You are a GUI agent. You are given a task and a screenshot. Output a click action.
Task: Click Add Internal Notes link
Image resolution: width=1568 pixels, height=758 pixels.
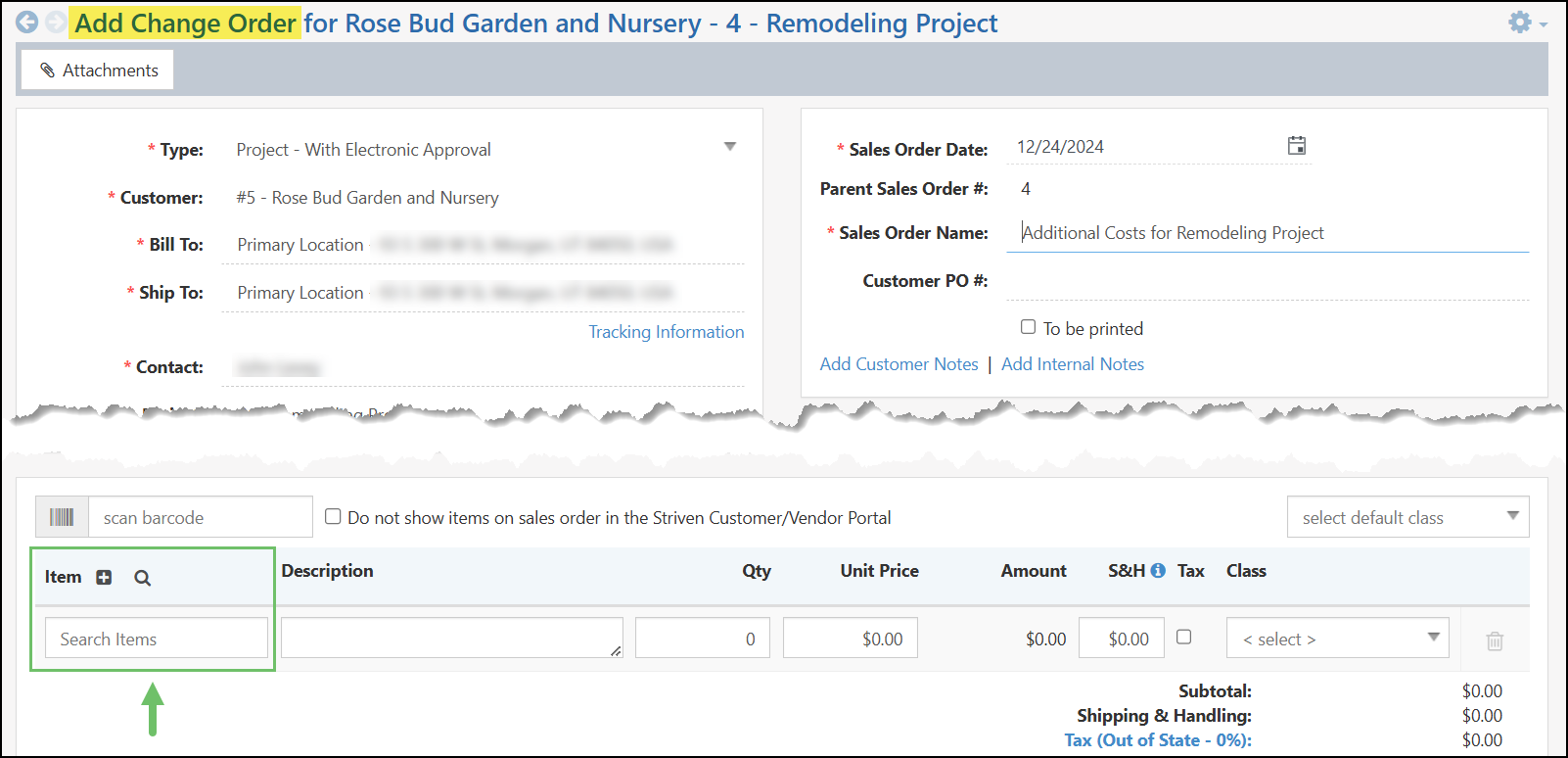[x=1073, y=364]
